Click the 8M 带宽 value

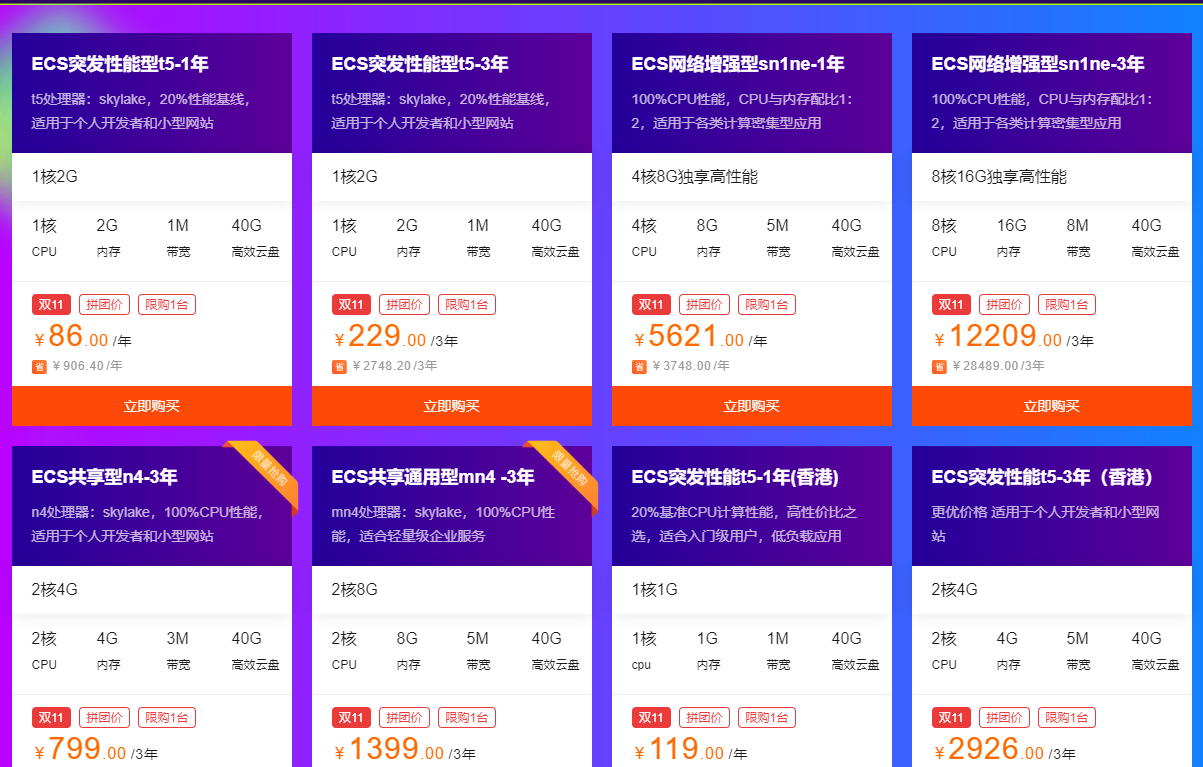point(1078,226)
